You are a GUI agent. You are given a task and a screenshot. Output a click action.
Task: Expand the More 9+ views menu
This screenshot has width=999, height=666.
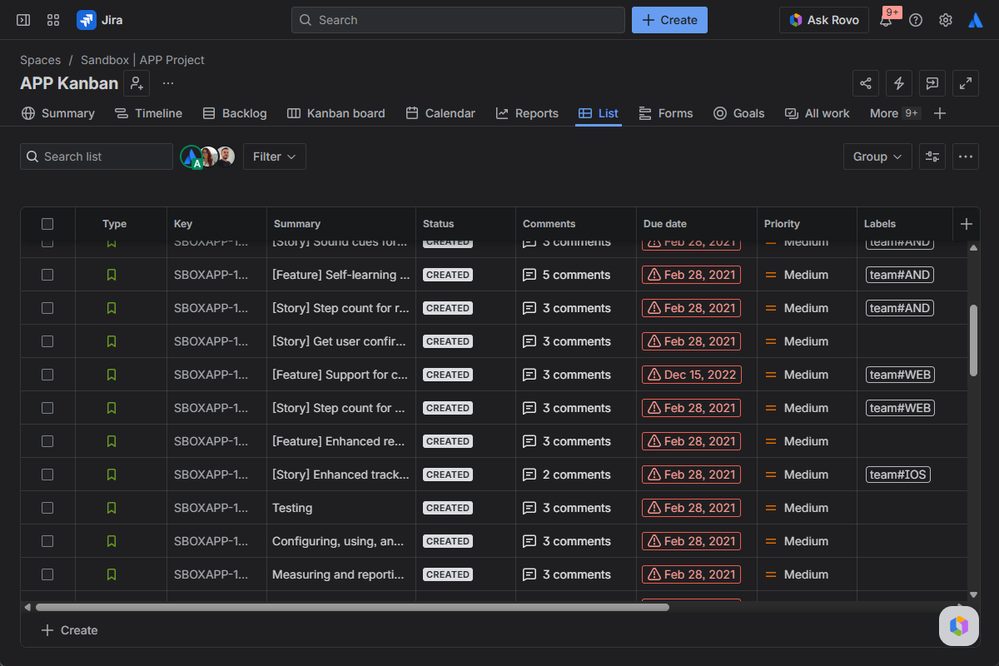[895, 113]
